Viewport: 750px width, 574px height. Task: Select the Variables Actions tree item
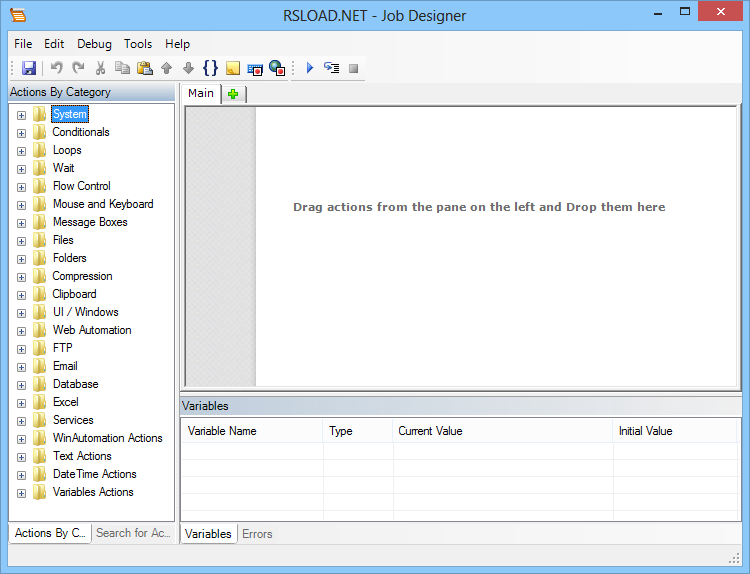click(x=93, y=492)
